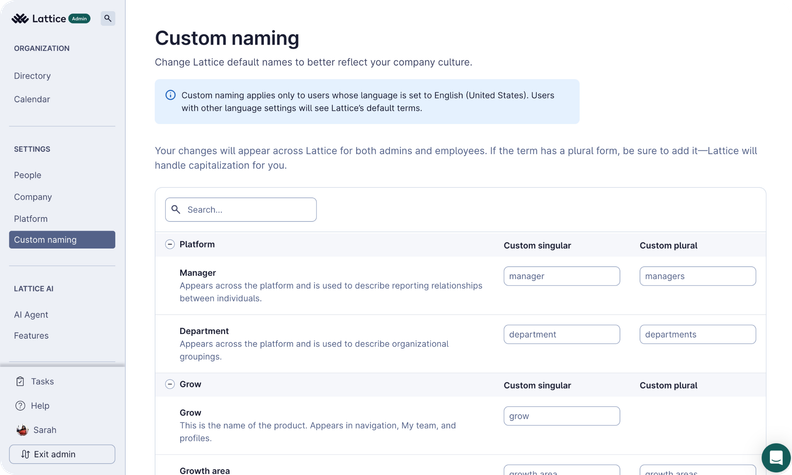Click Custom singular header in Grow section
The width and height of the screenshot is (792, 475).
pyautogui.click(x=537, y=385)
